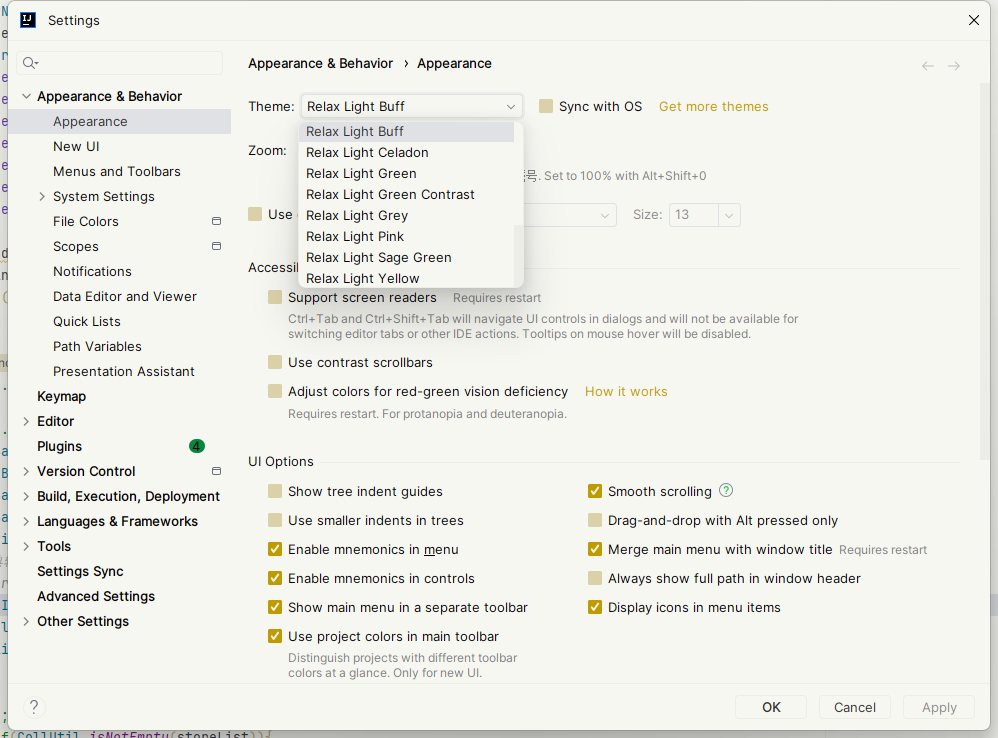Click the forward navigation arrow
Screen dimensions: 998x738
click(x=954, y=66)
